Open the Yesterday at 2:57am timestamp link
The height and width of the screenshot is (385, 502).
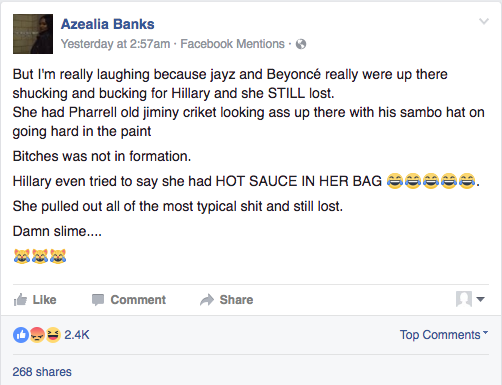pos(115,44)
